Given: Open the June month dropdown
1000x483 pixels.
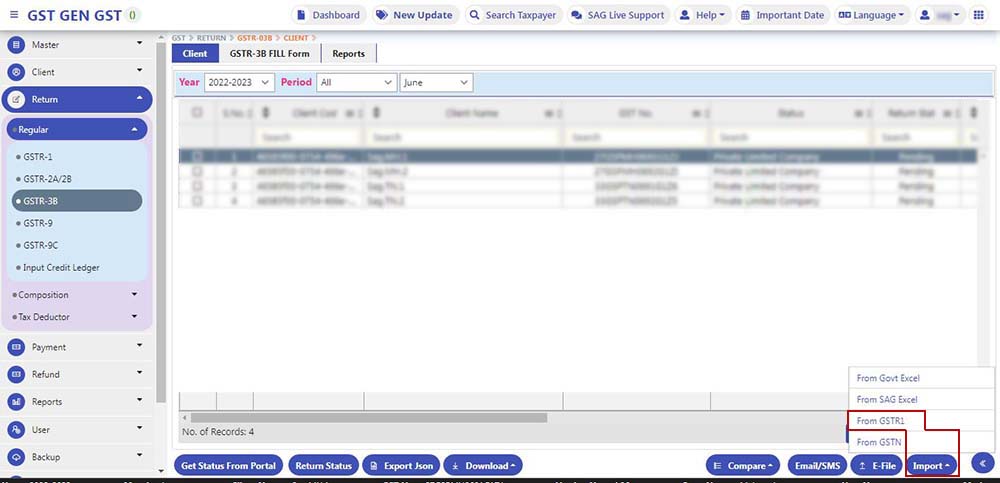Looking at the screenshot, I should (x=435, y=83).
